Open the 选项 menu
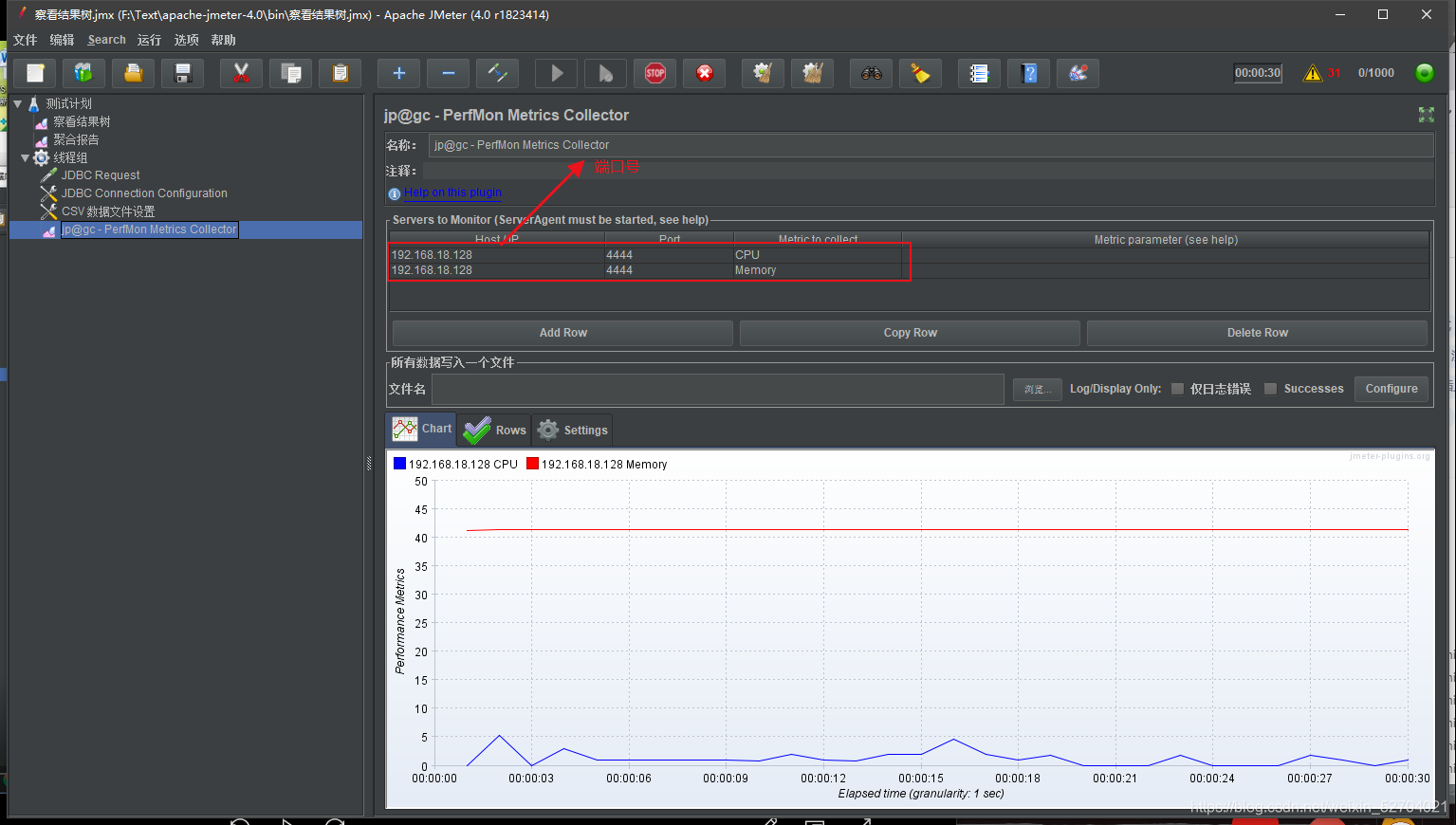 tap(187, 40)
